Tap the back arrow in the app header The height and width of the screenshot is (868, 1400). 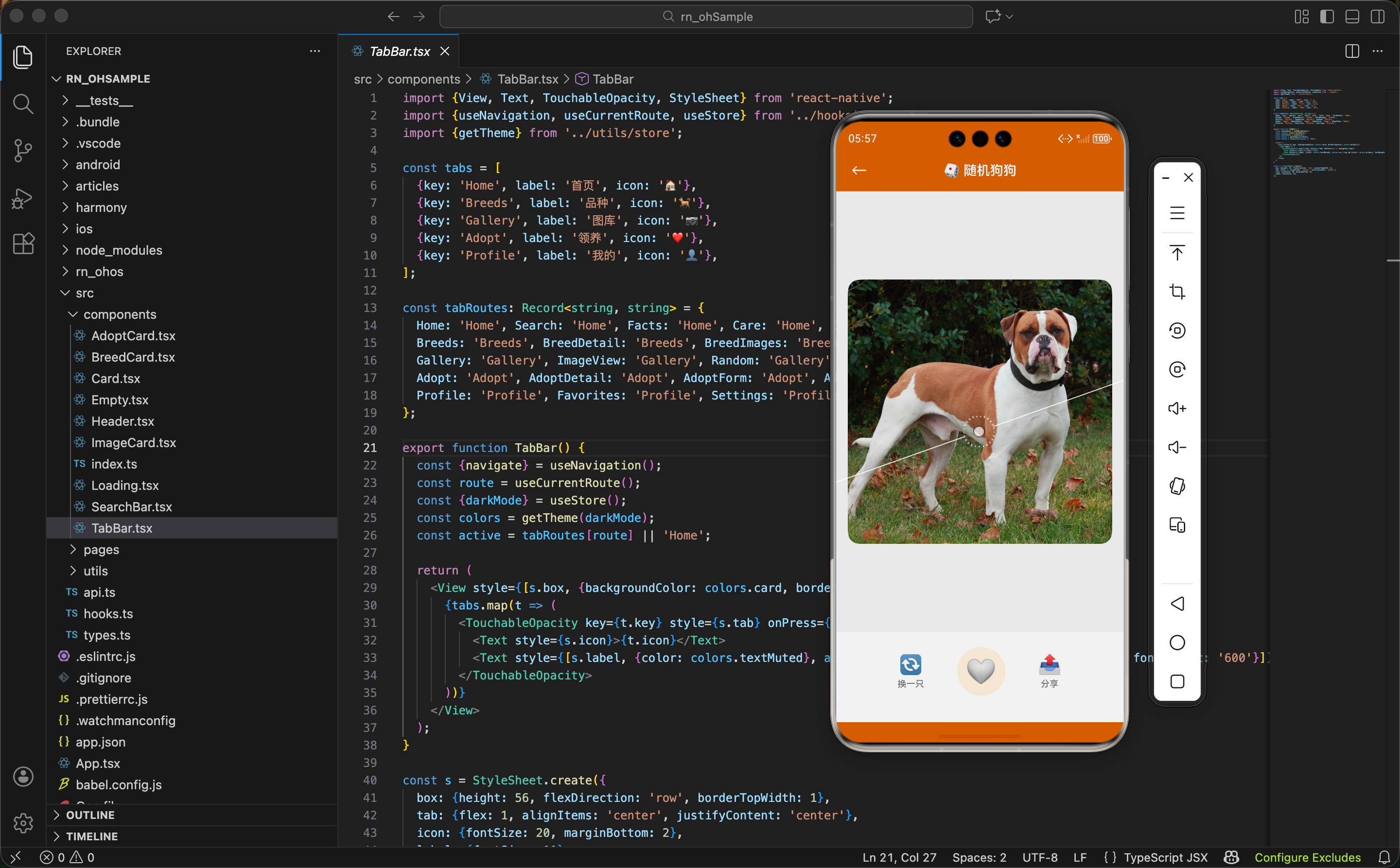point(859,170)
